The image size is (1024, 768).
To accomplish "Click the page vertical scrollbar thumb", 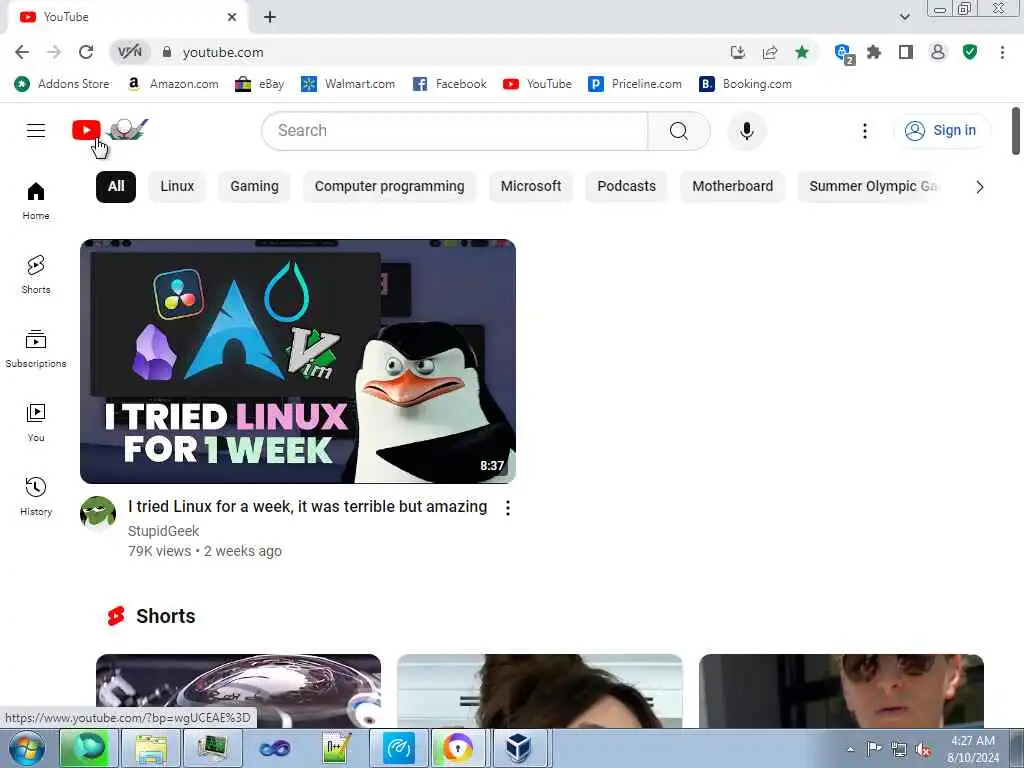I will click(x=1016, y=131).
